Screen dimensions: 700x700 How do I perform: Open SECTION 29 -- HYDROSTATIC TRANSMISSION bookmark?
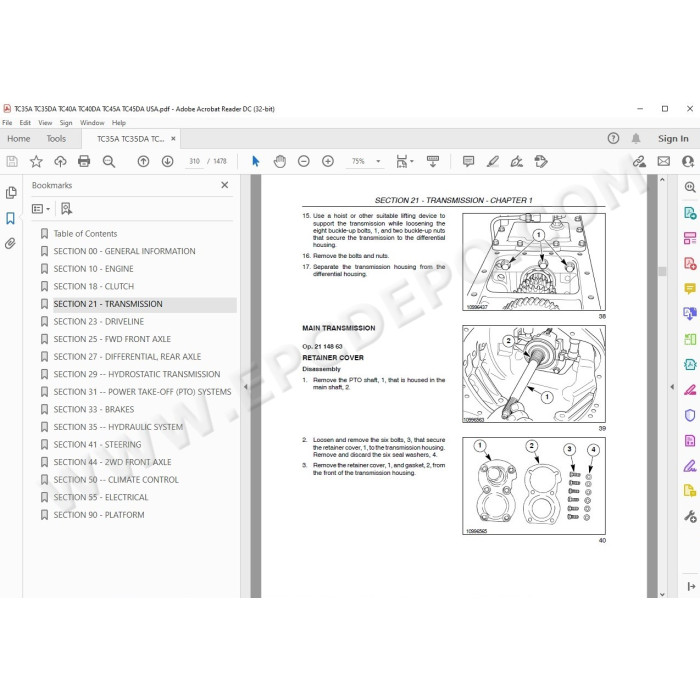coord(137,374)
